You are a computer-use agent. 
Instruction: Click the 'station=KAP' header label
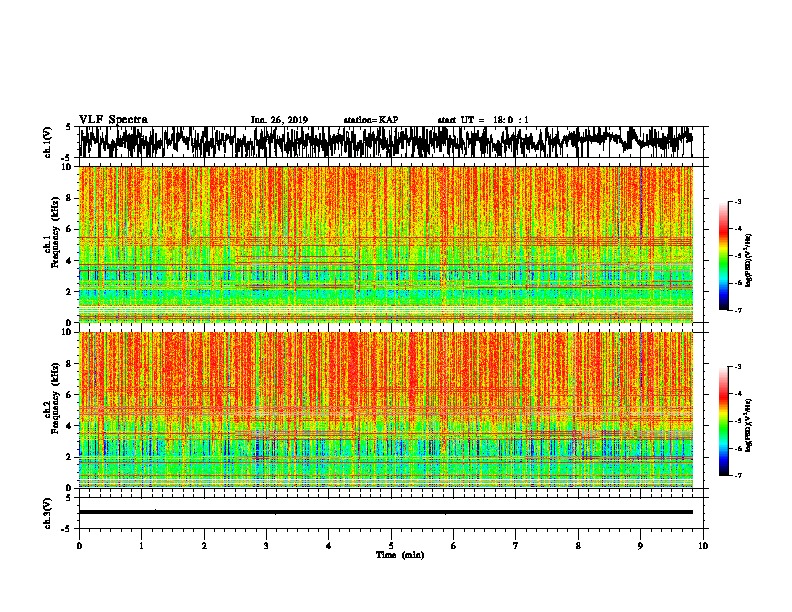pyautogui.click(x=371, y=120)
